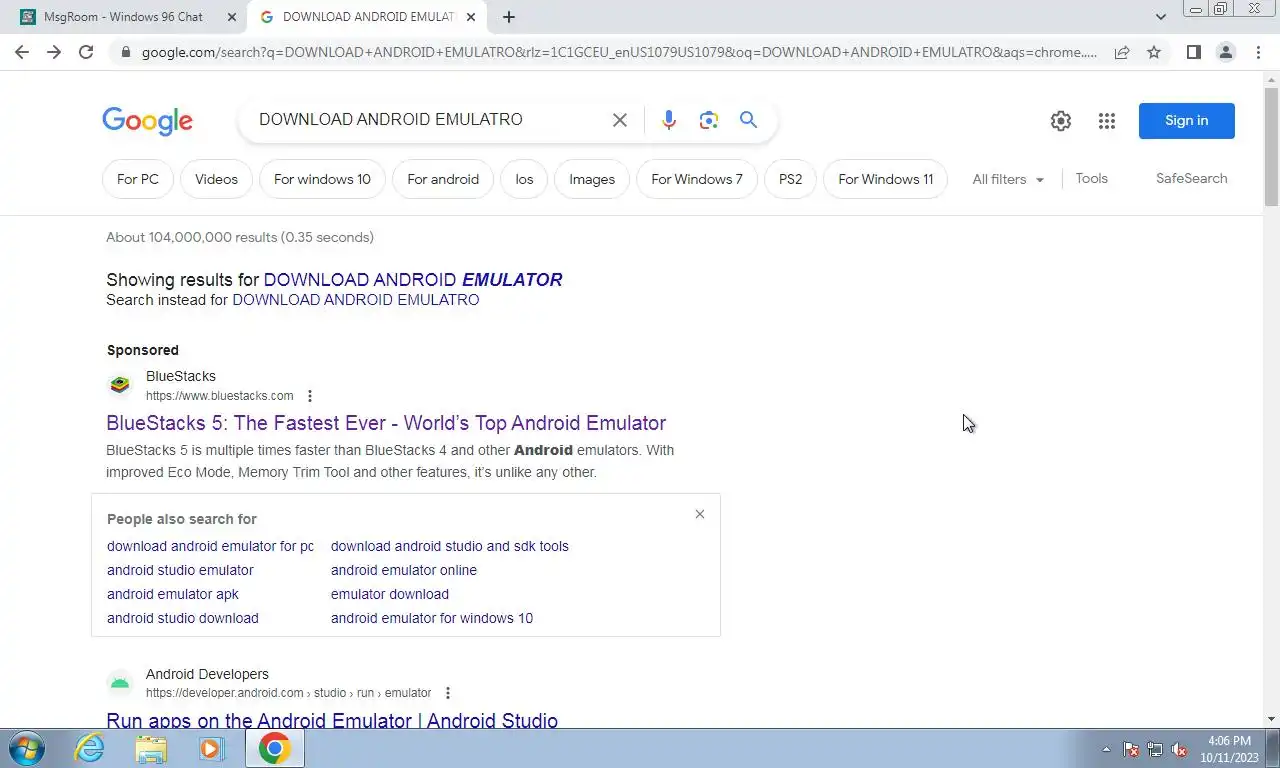Click the Android Developers favicon
This screenshot has height=768, width=1280.
[120, 683]
